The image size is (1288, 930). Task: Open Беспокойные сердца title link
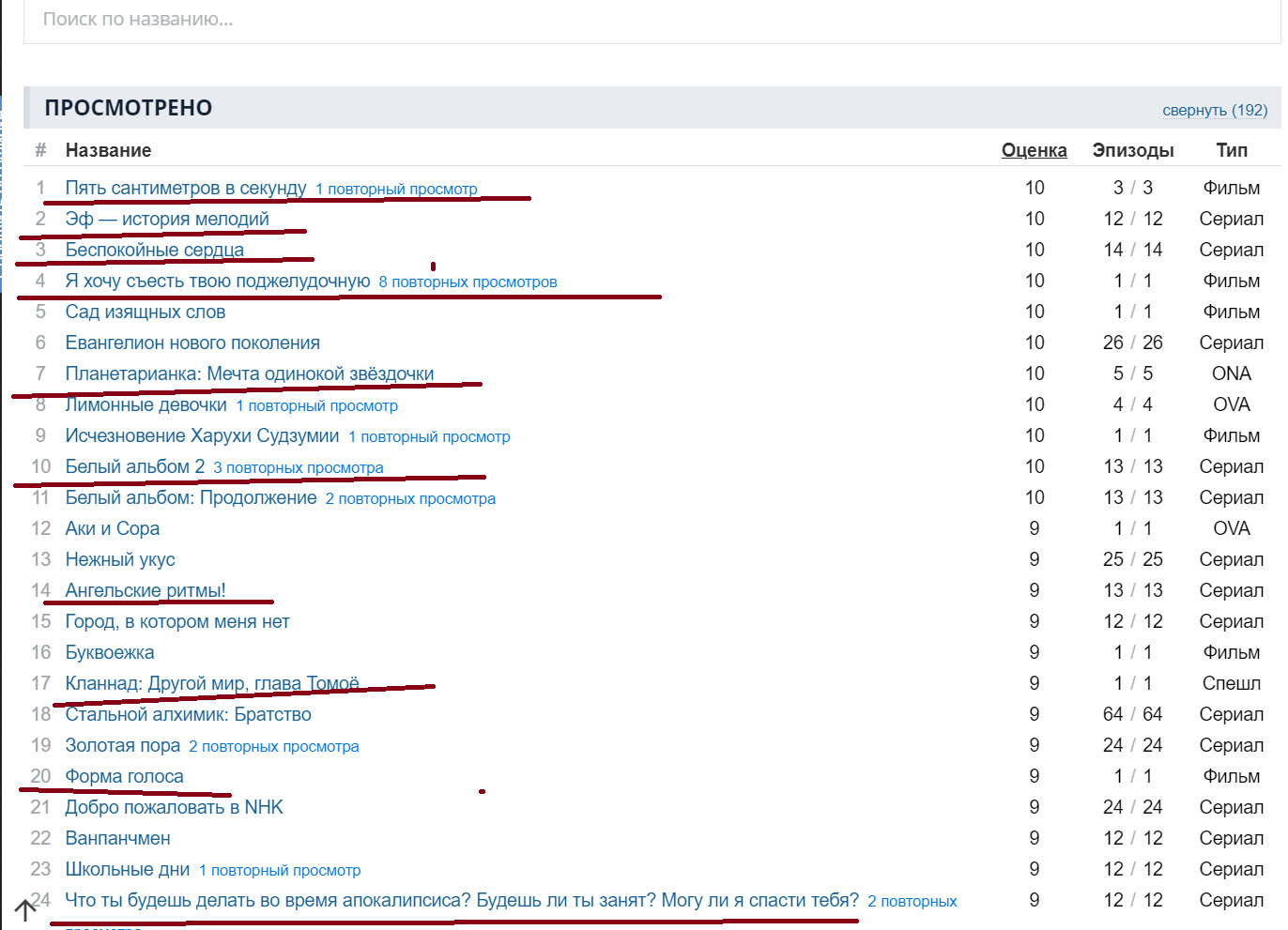[154, 250]
